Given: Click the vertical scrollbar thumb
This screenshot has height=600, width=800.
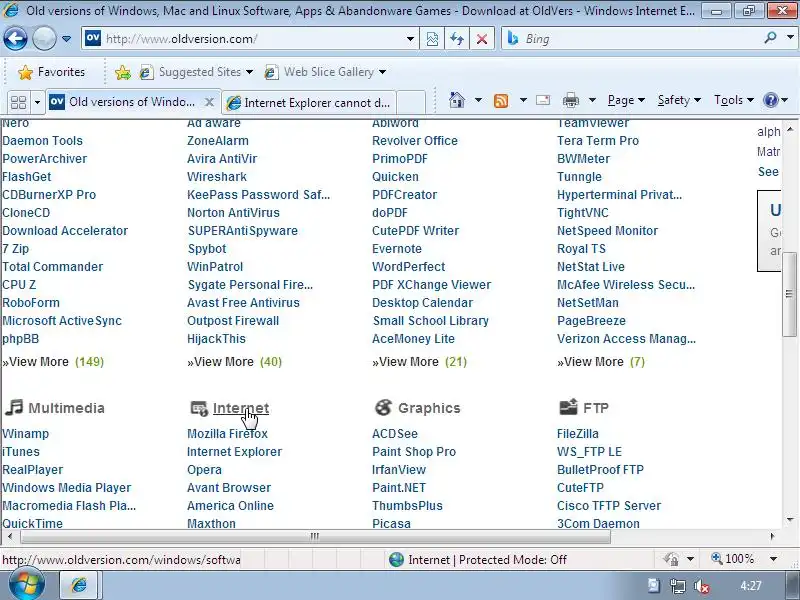Looking at the screenshot, I should point(789,293).
